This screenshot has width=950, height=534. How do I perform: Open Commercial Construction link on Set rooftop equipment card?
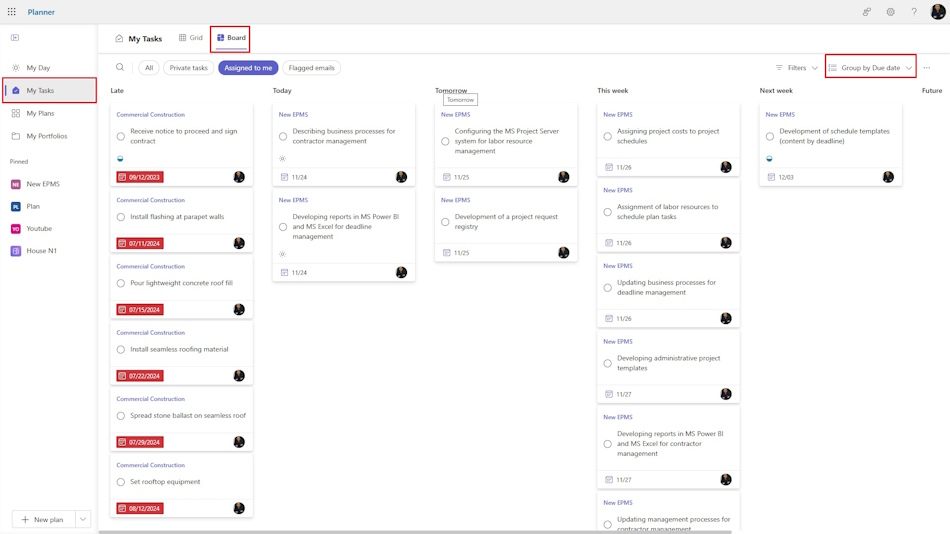tap(150, 465)
